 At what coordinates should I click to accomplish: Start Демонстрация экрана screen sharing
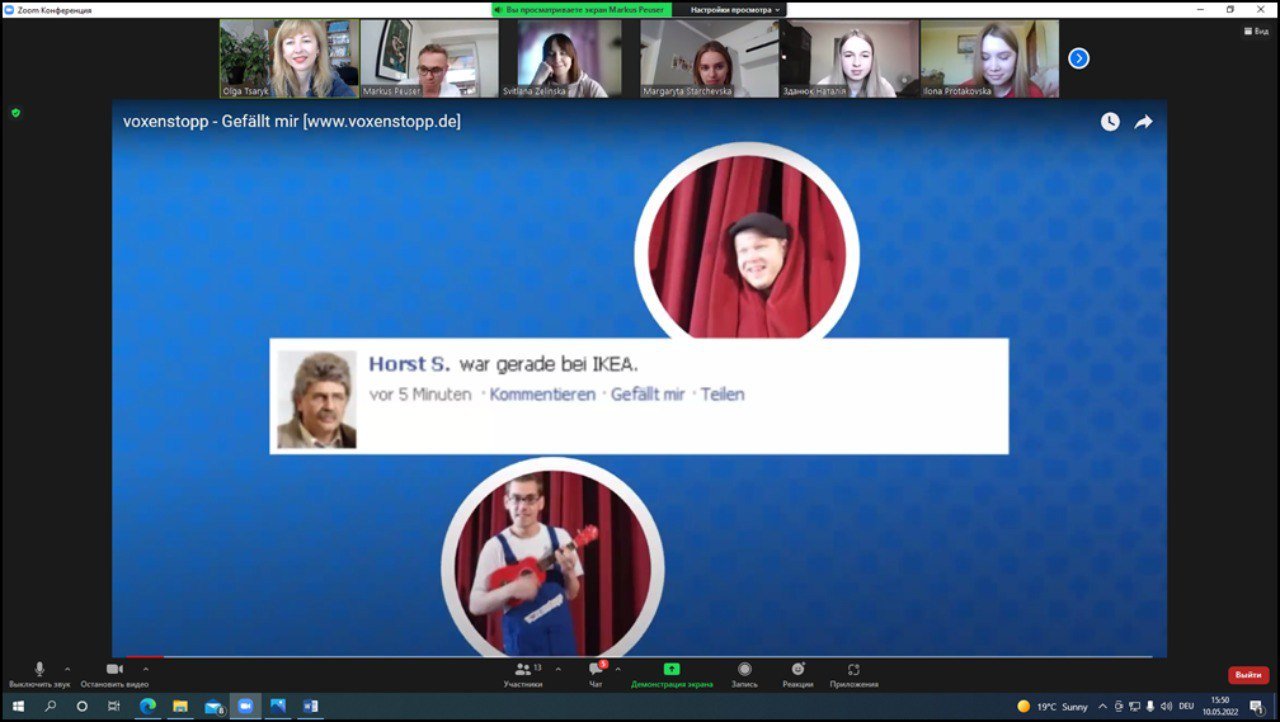672,675
